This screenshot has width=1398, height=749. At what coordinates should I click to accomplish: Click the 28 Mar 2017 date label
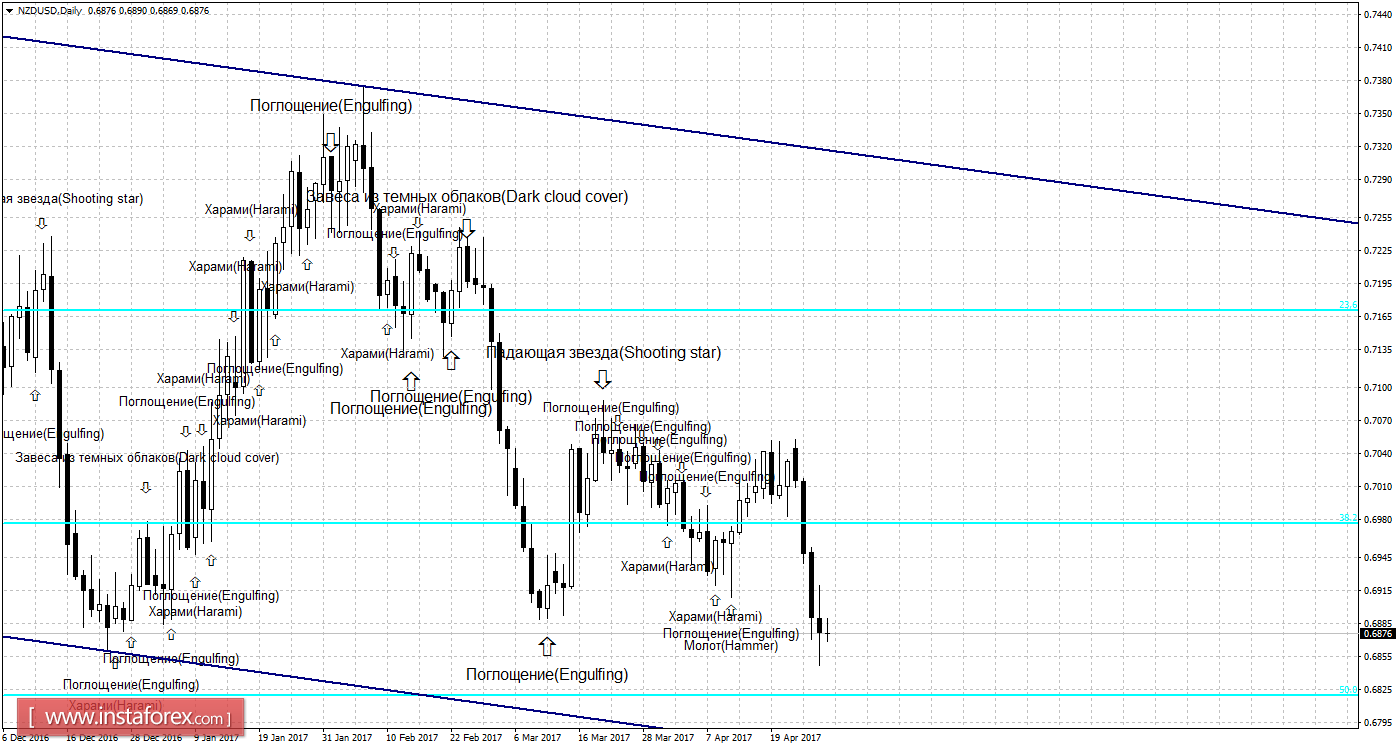click(x=667, y=738)
